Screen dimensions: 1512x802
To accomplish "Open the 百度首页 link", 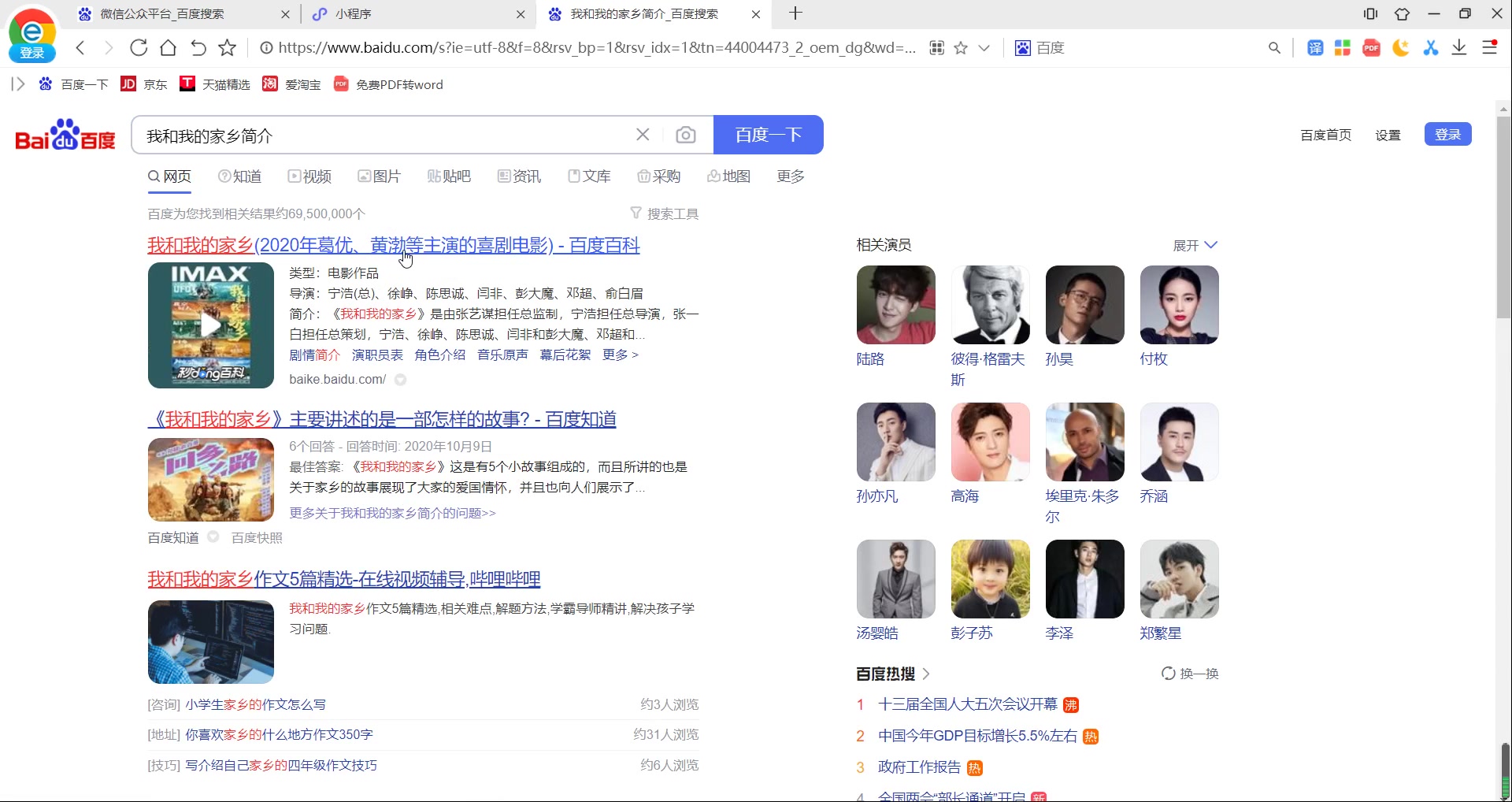I will (x=1326, y=135).
